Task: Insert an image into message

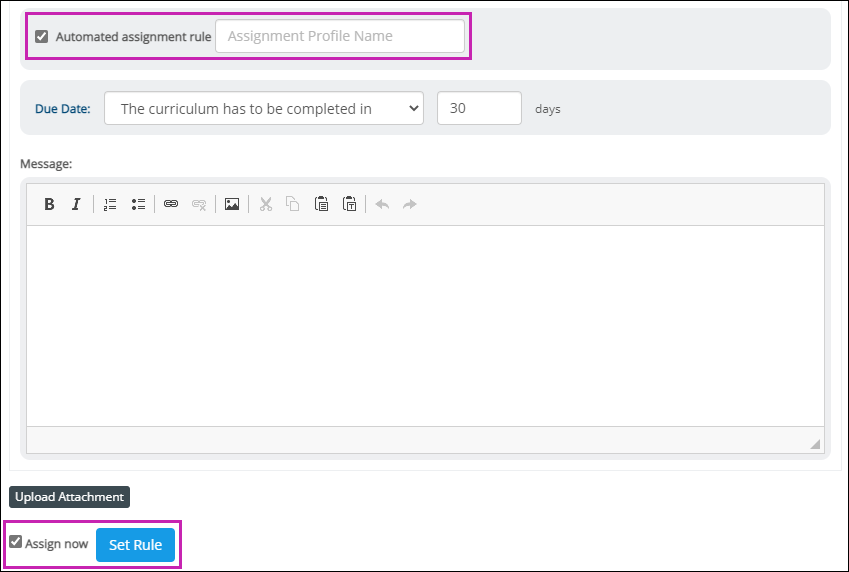Action: click(232, 204)
